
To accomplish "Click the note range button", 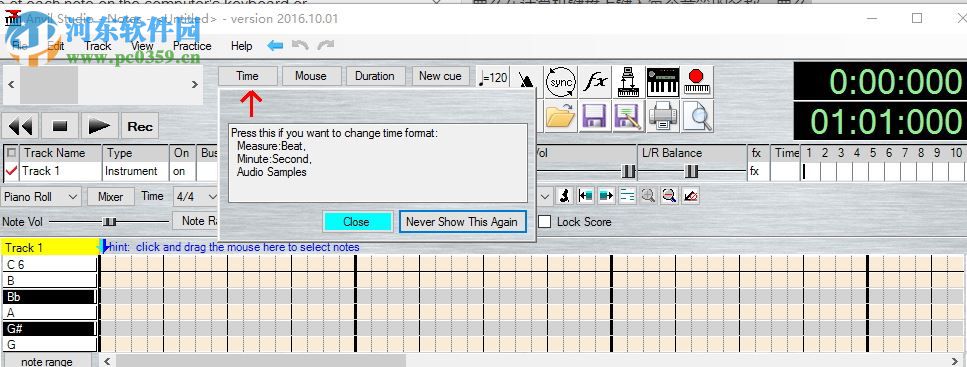I will coord(47,361).
